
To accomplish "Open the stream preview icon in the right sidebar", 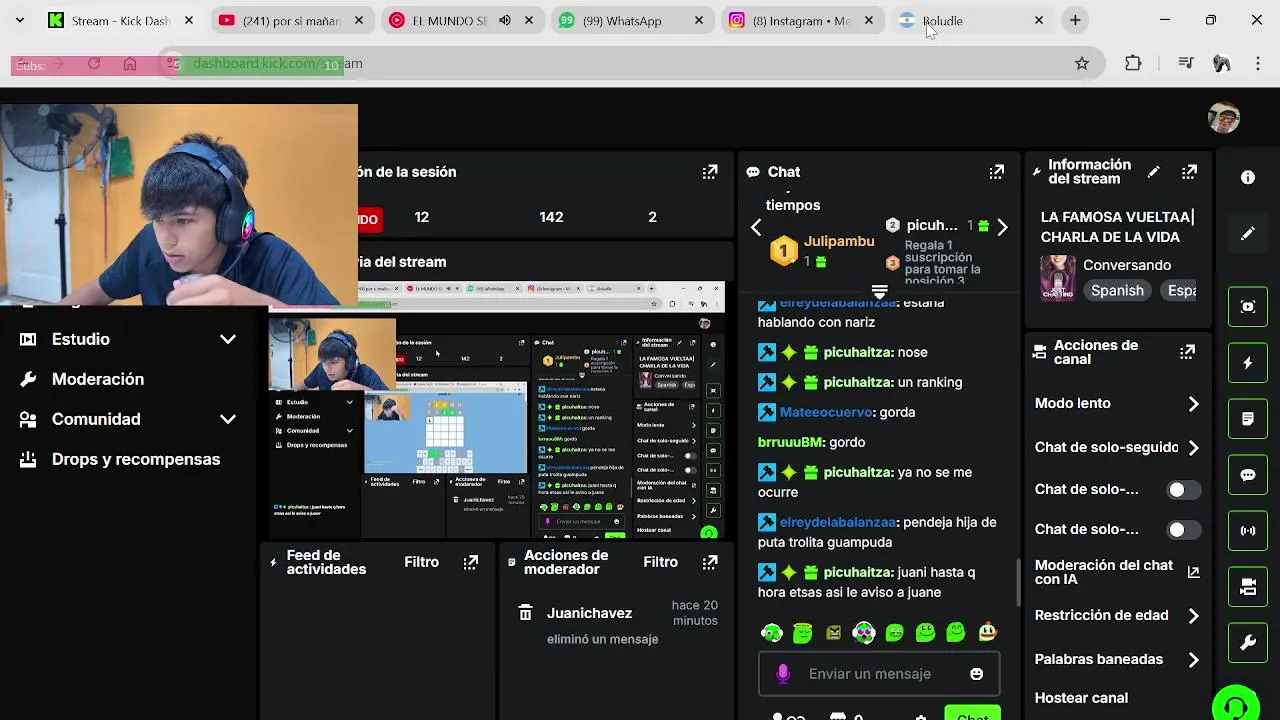I will (x=1248, y=307).
